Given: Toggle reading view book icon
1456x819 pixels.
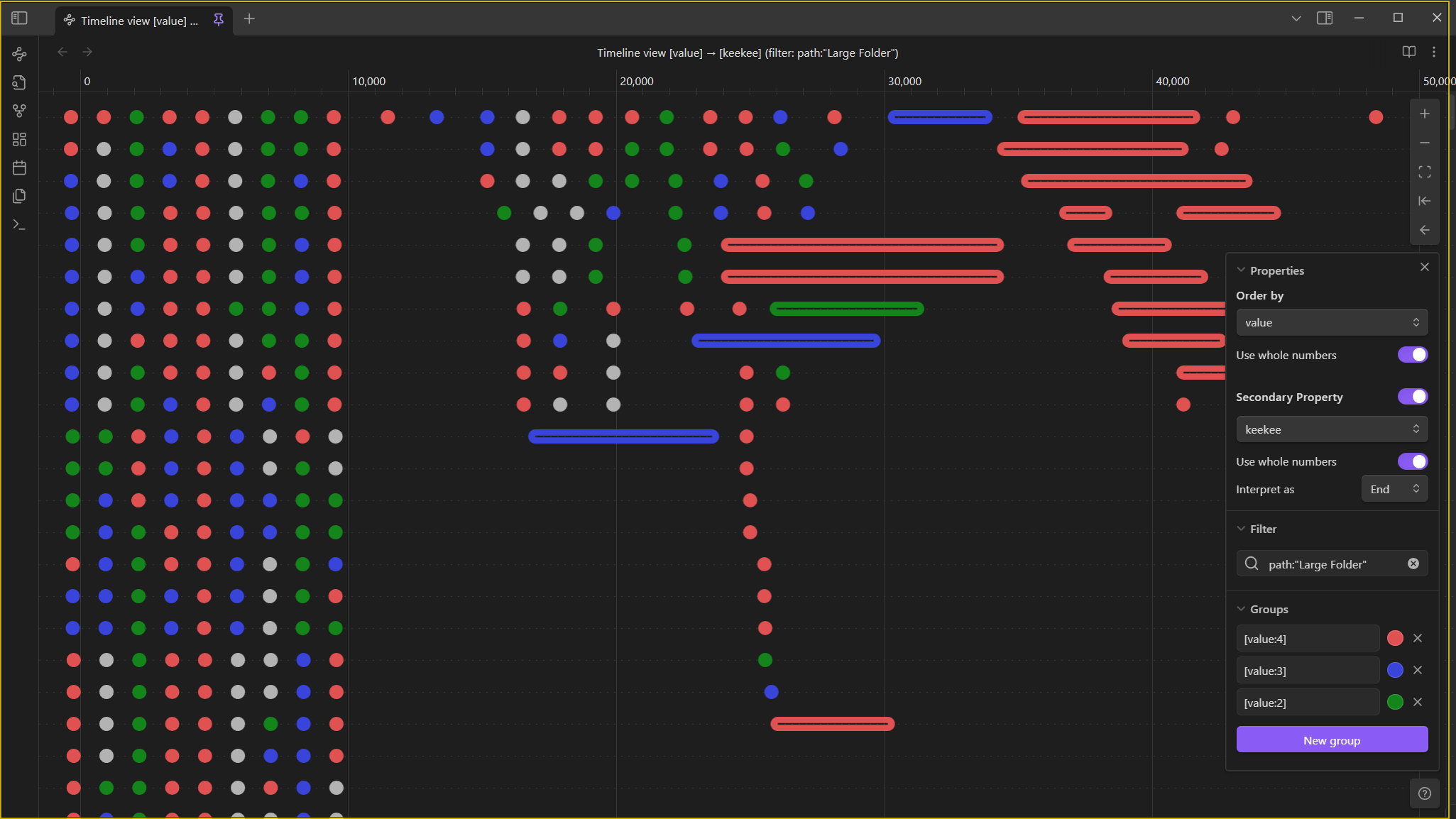Looking at the screenshot, I should click(x=1408, y=52).
